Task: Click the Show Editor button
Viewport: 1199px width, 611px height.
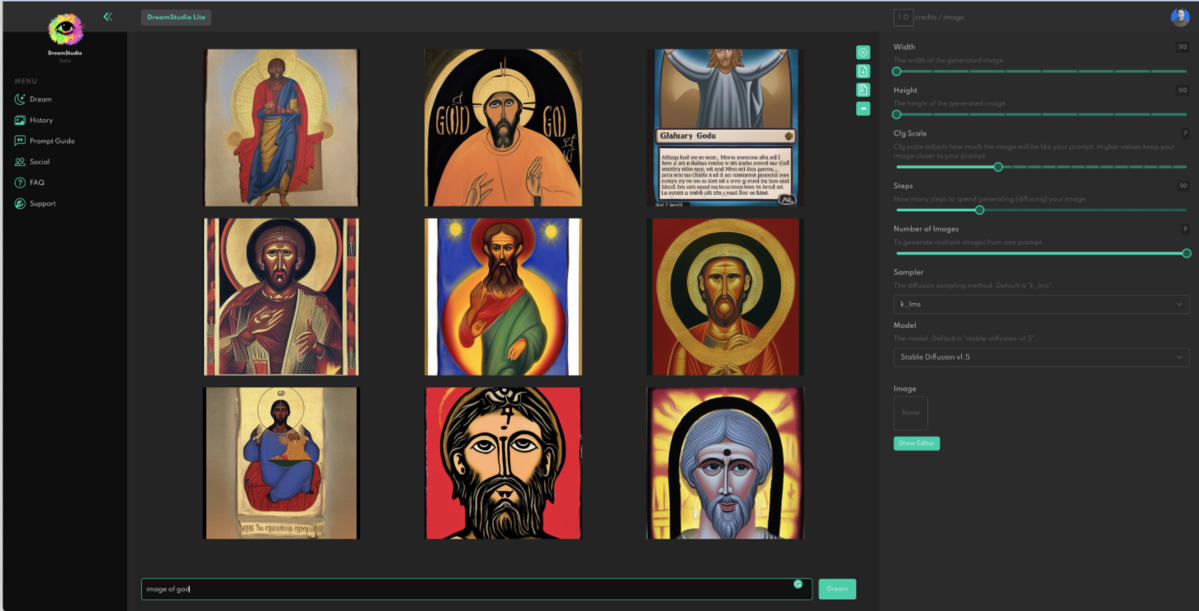Action: coord(916,443)
